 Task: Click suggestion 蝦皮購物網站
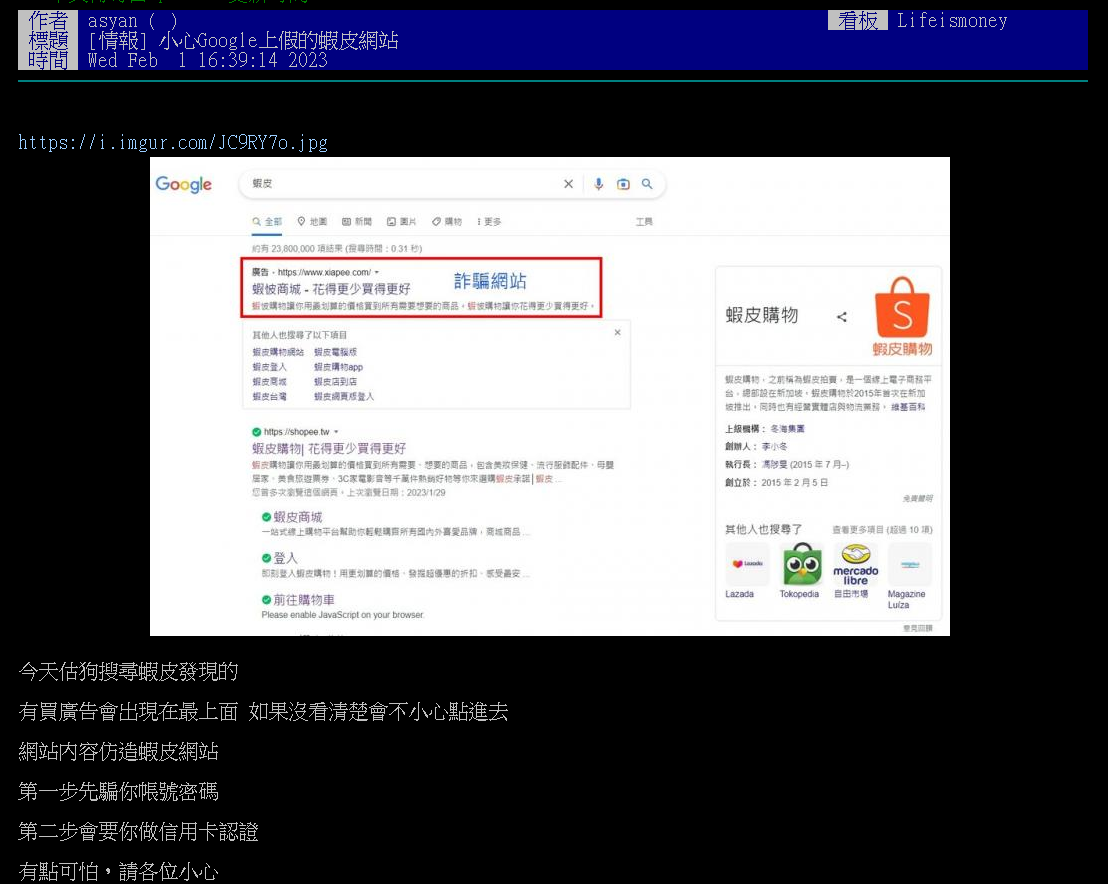tap(278, 352)
